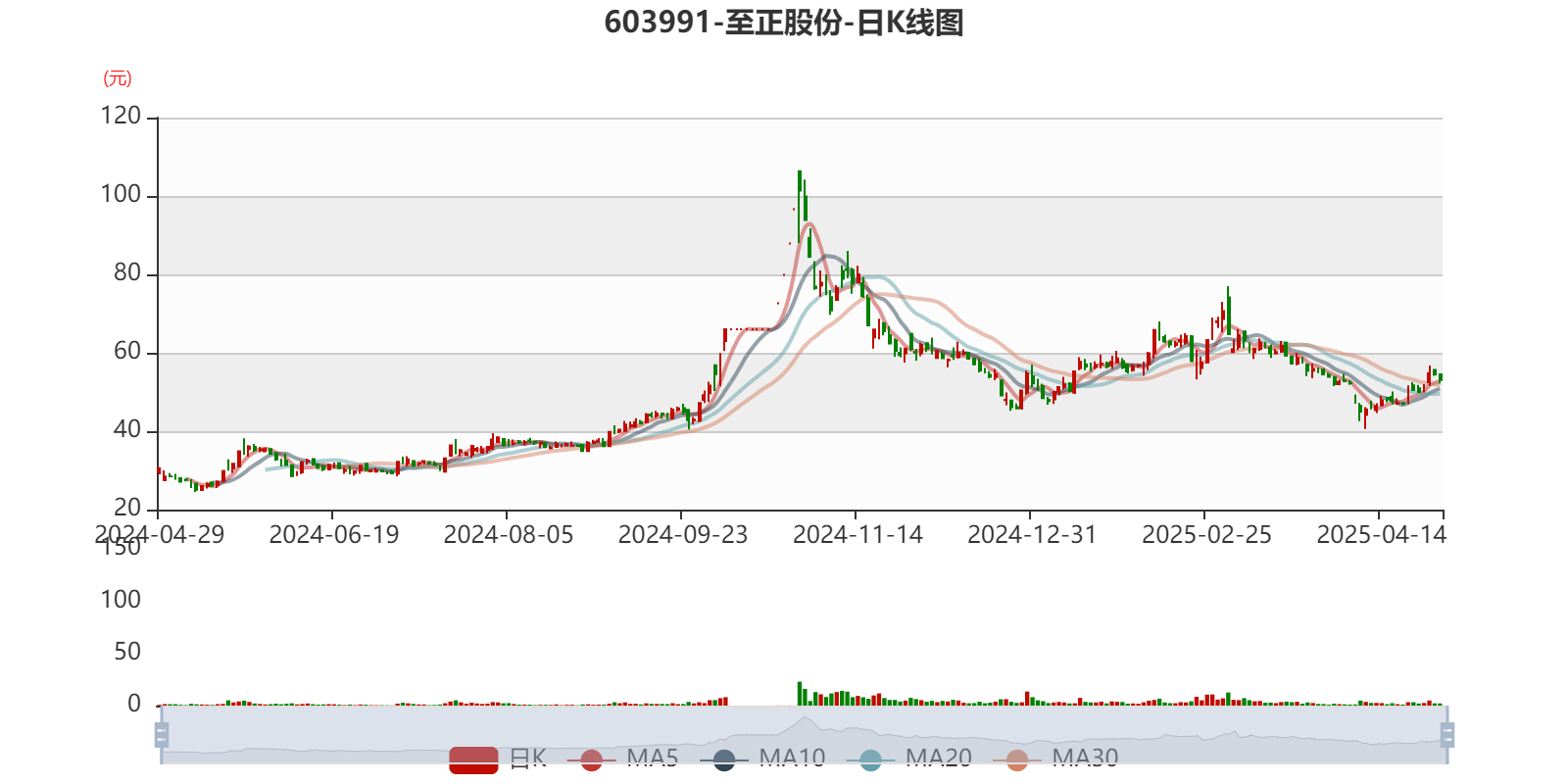This screenshot has width=1568, height=784.
Task: Click the 60 price axis label
Action: coord(127,351)
